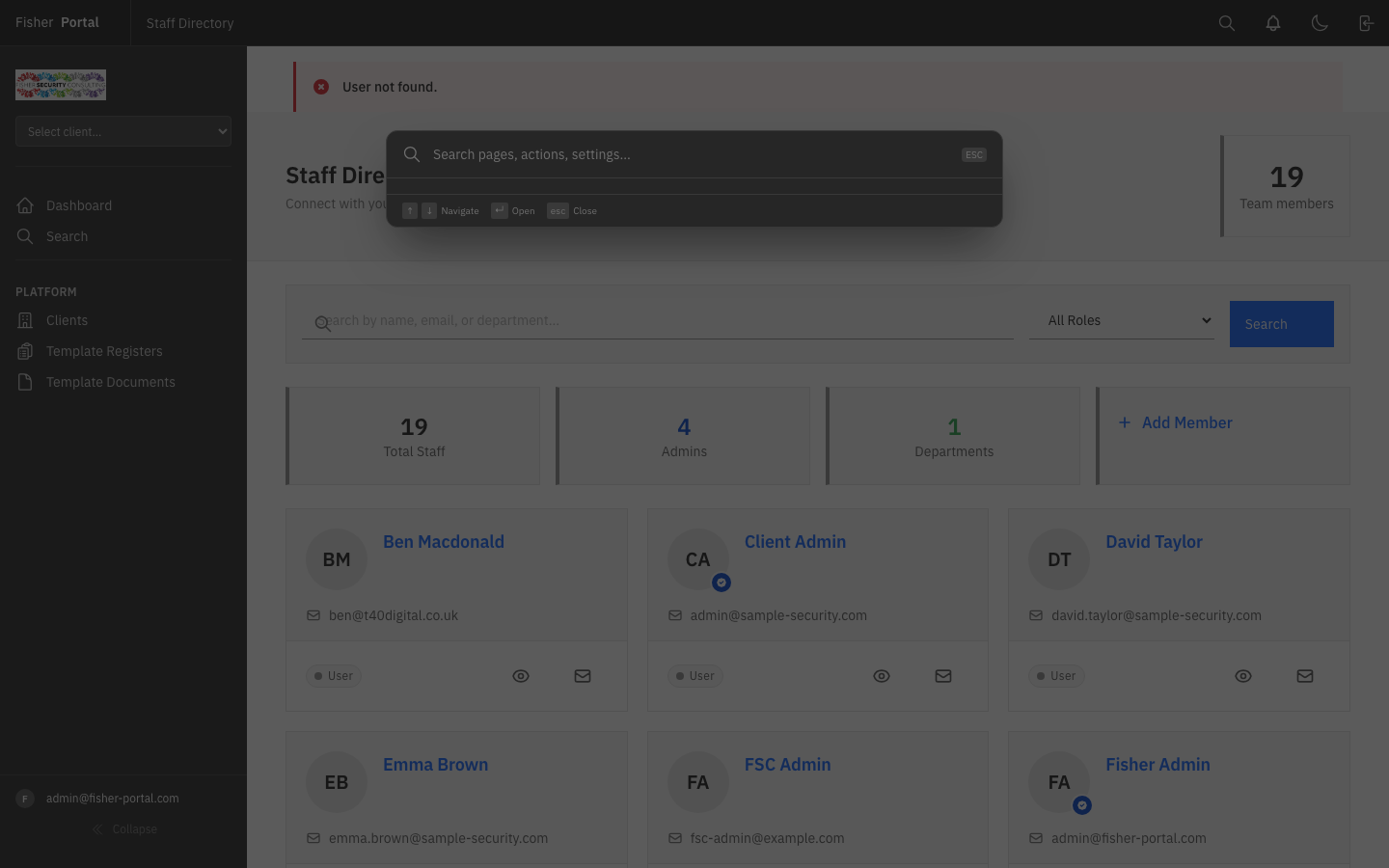Open the Select client dropdown
Viewport: 1389px width, 868px height.
point(123,131)
